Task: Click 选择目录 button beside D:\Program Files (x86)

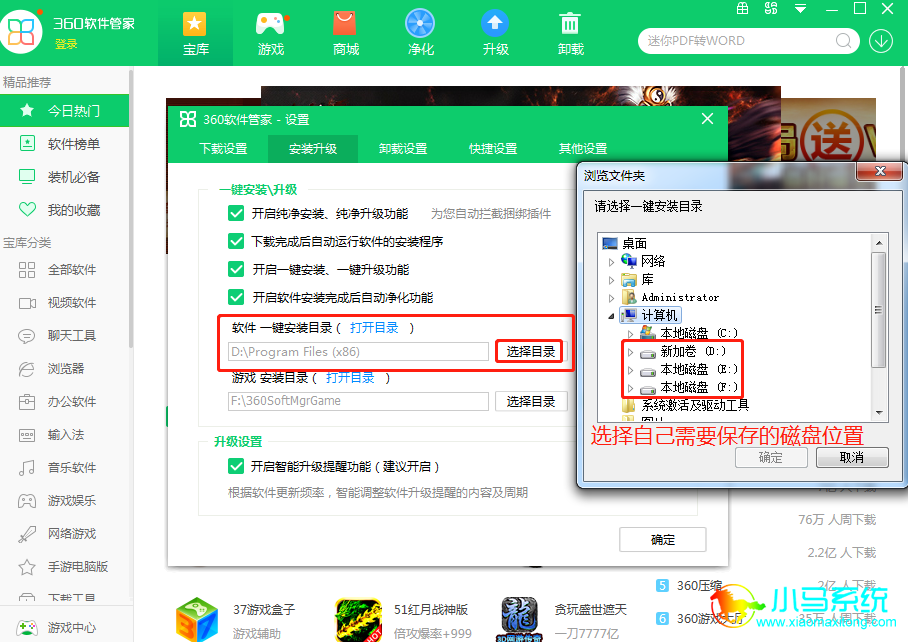Action: pyautogui.click(x=530, y=351)
